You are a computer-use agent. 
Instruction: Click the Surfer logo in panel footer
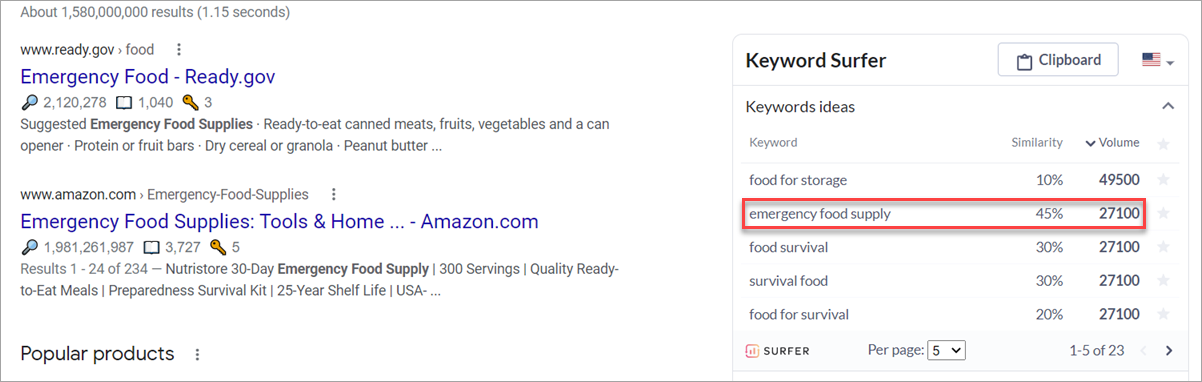pos(778,351)
